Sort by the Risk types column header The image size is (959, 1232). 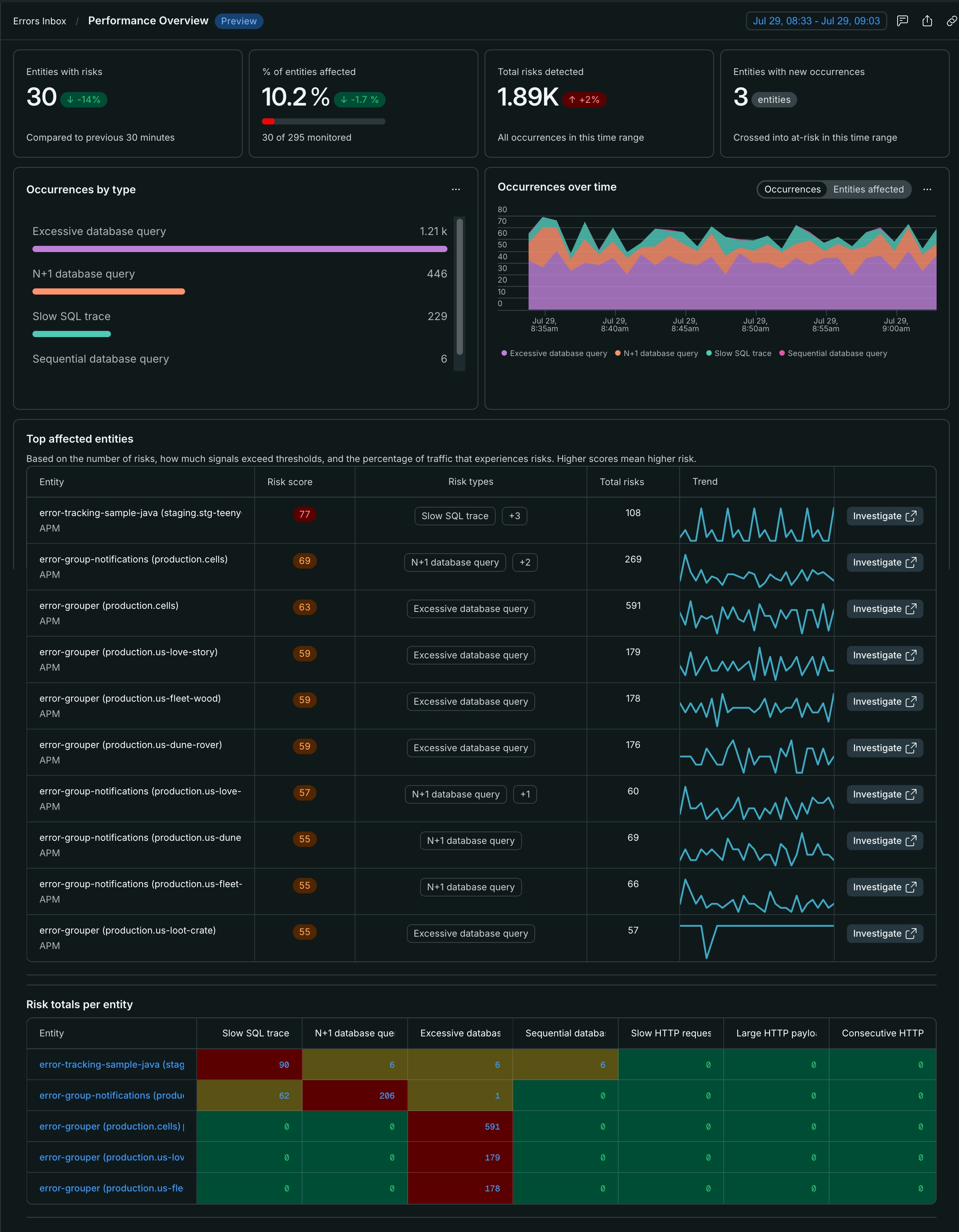pos(471,482)
